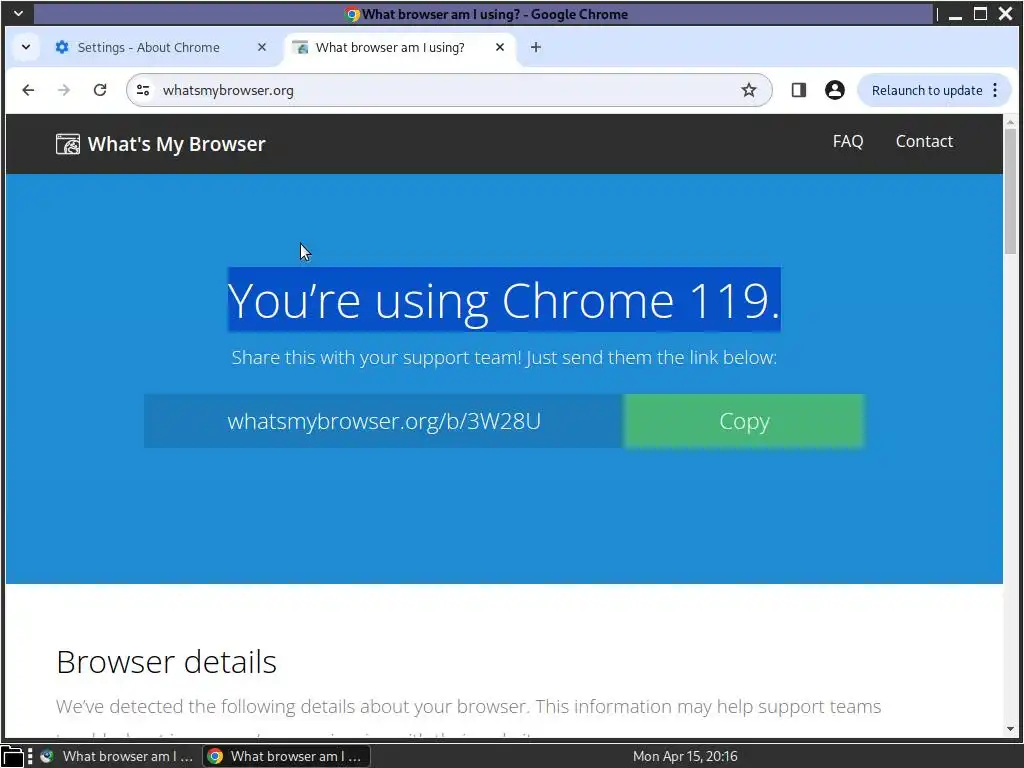Click the Share this with your support team text
The image size is (1024, 768).
point(504,357)
